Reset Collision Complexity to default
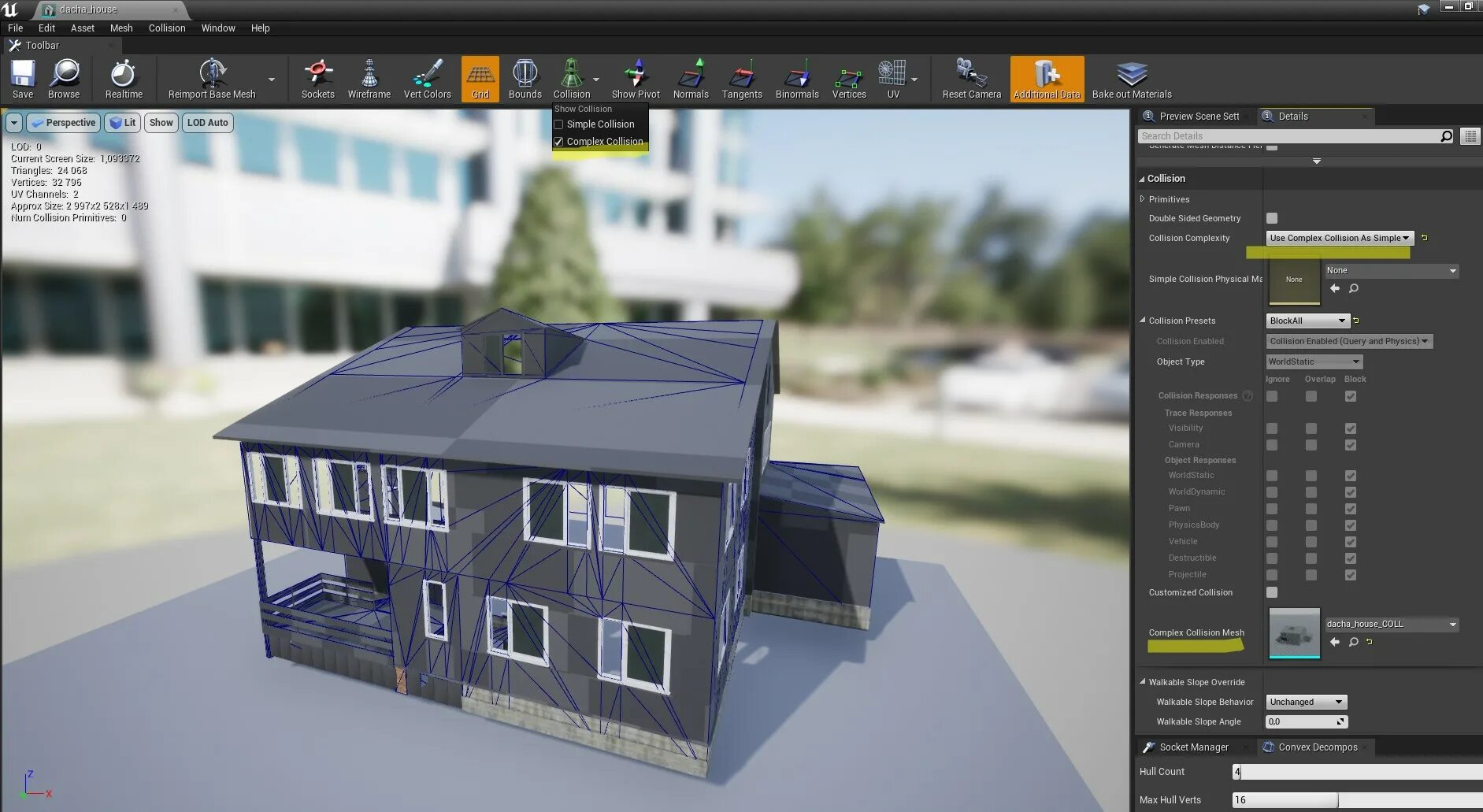This screenshot has width=1483, height=812. [1424, 238]
